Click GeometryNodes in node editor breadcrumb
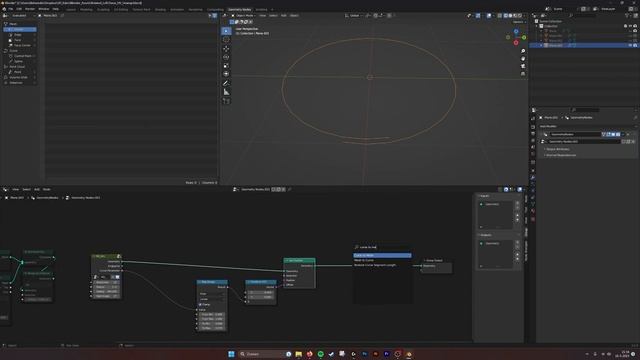 coord(46,198)
